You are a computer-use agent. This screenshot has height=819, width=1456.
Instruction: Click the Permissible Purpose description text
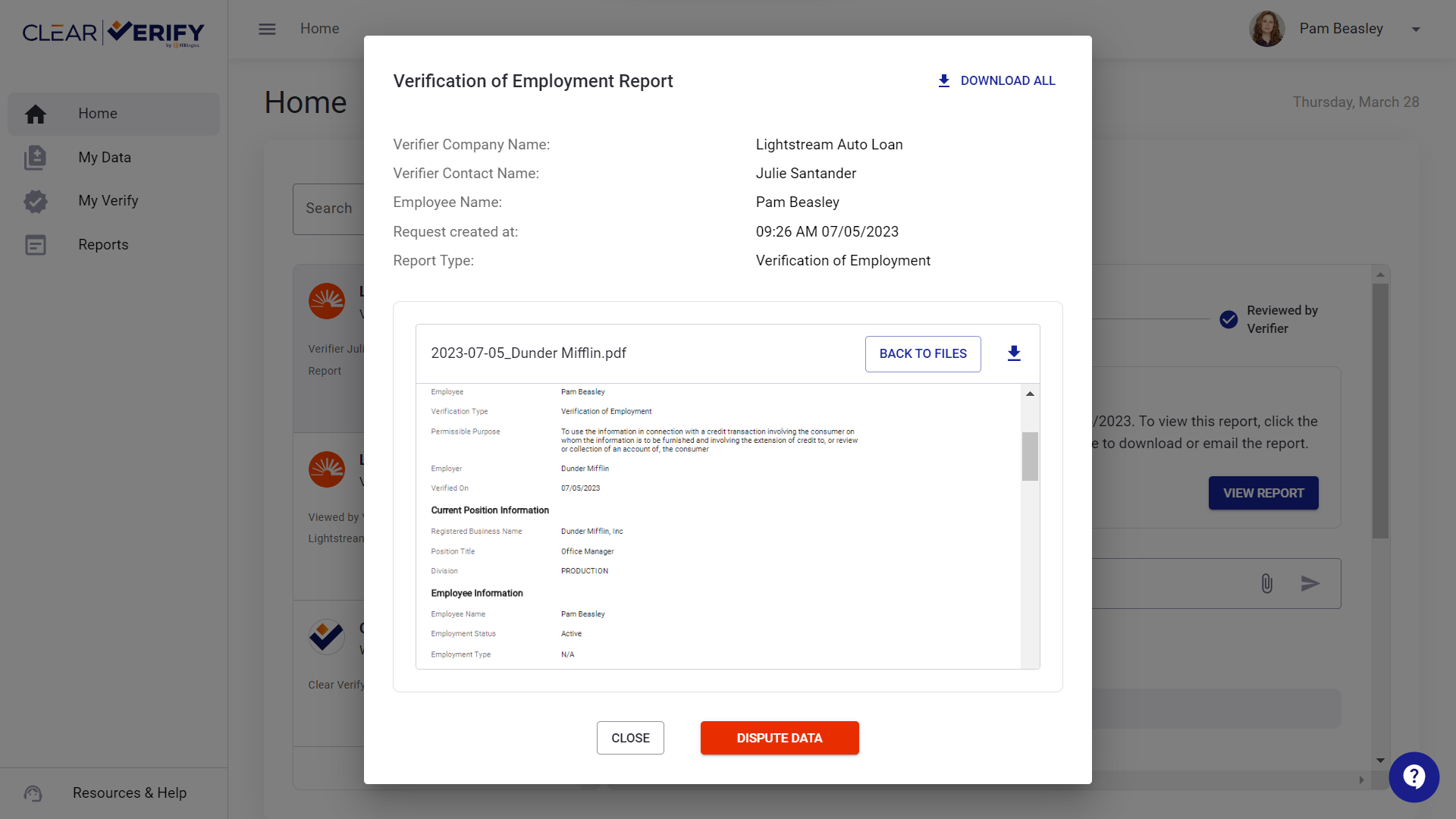click(709, 441)
